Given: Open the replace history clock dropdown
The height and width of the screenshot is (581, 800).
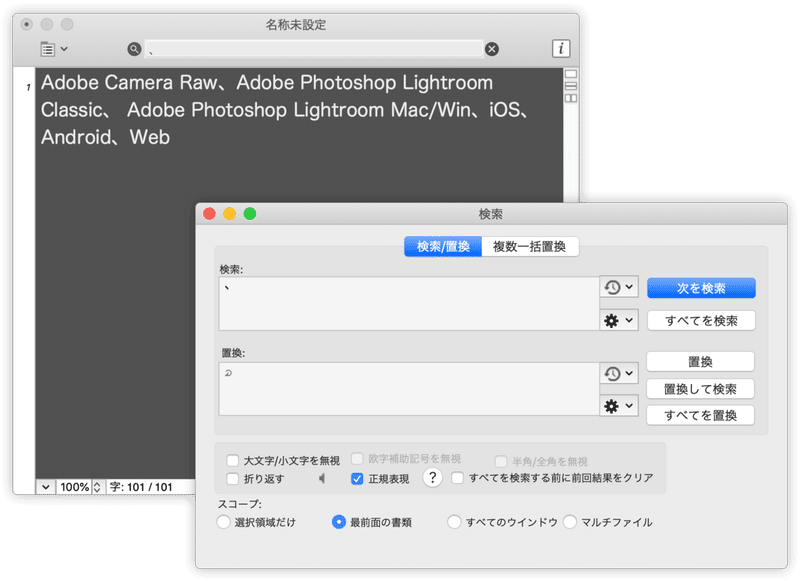Looking at the screenshot, I should point(619,373).
